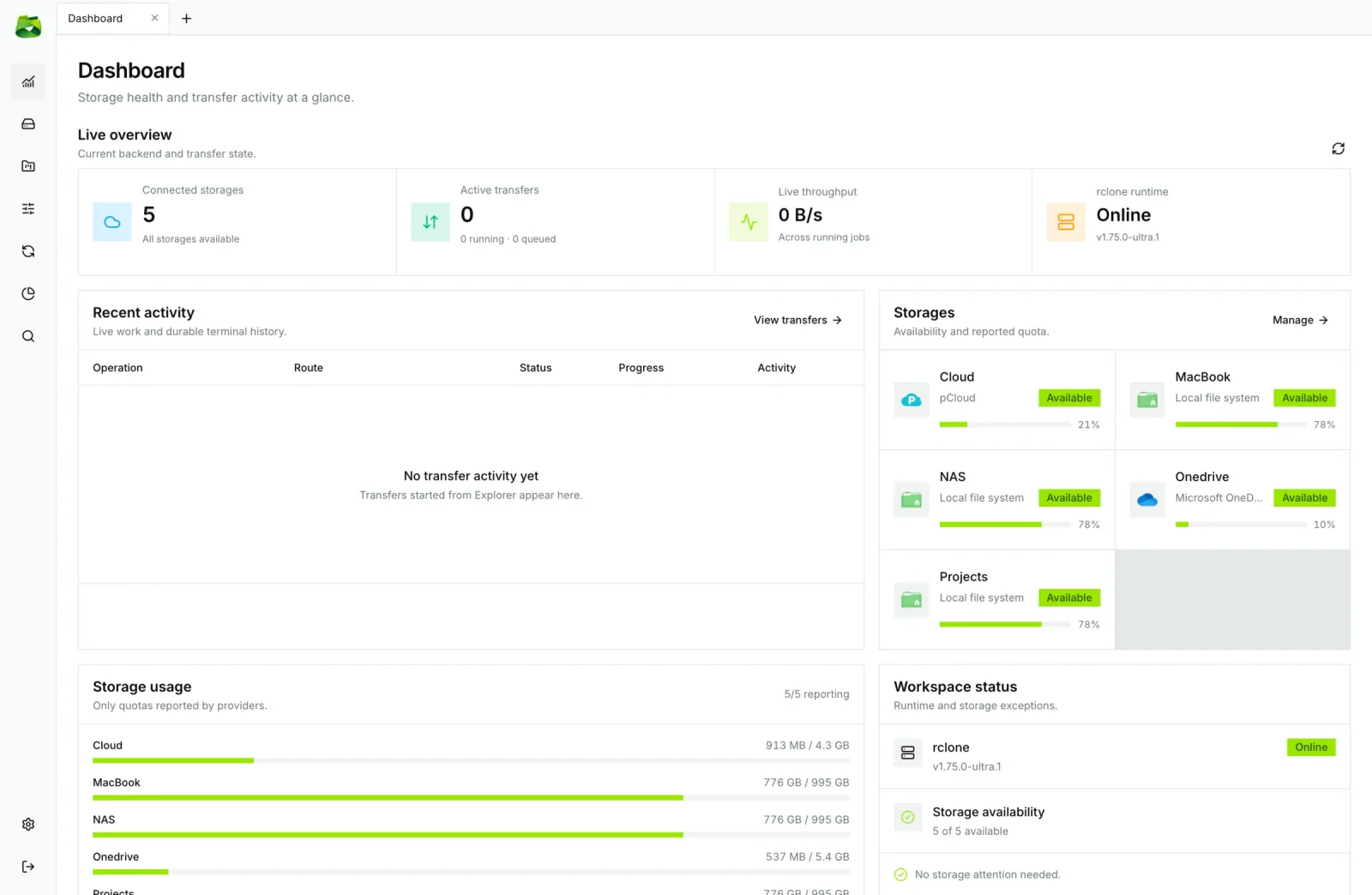Viewport: 1372px width, 895px height.
Task: Select the Cloud pCloud storage card
Action: 996,399
